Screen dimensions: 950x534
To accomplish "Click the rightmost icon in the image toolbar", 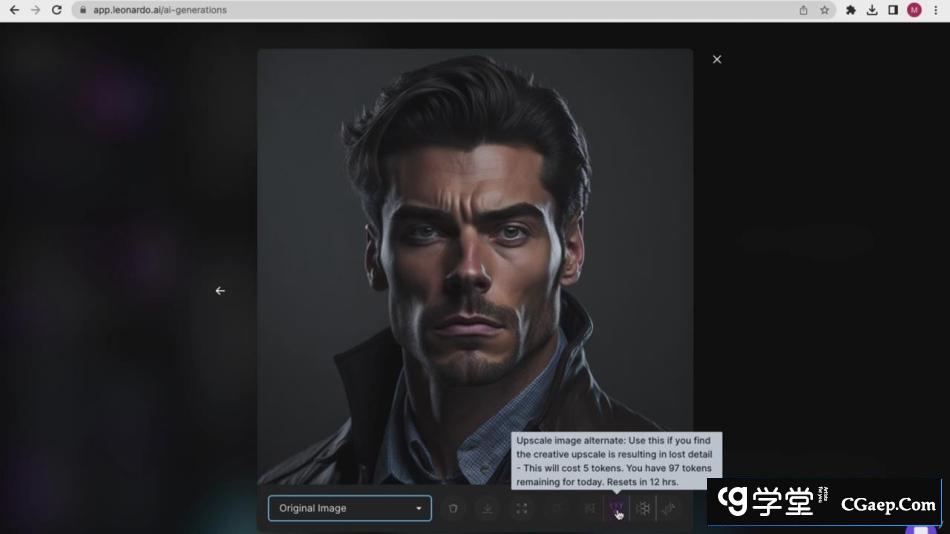I will [669, 509].
